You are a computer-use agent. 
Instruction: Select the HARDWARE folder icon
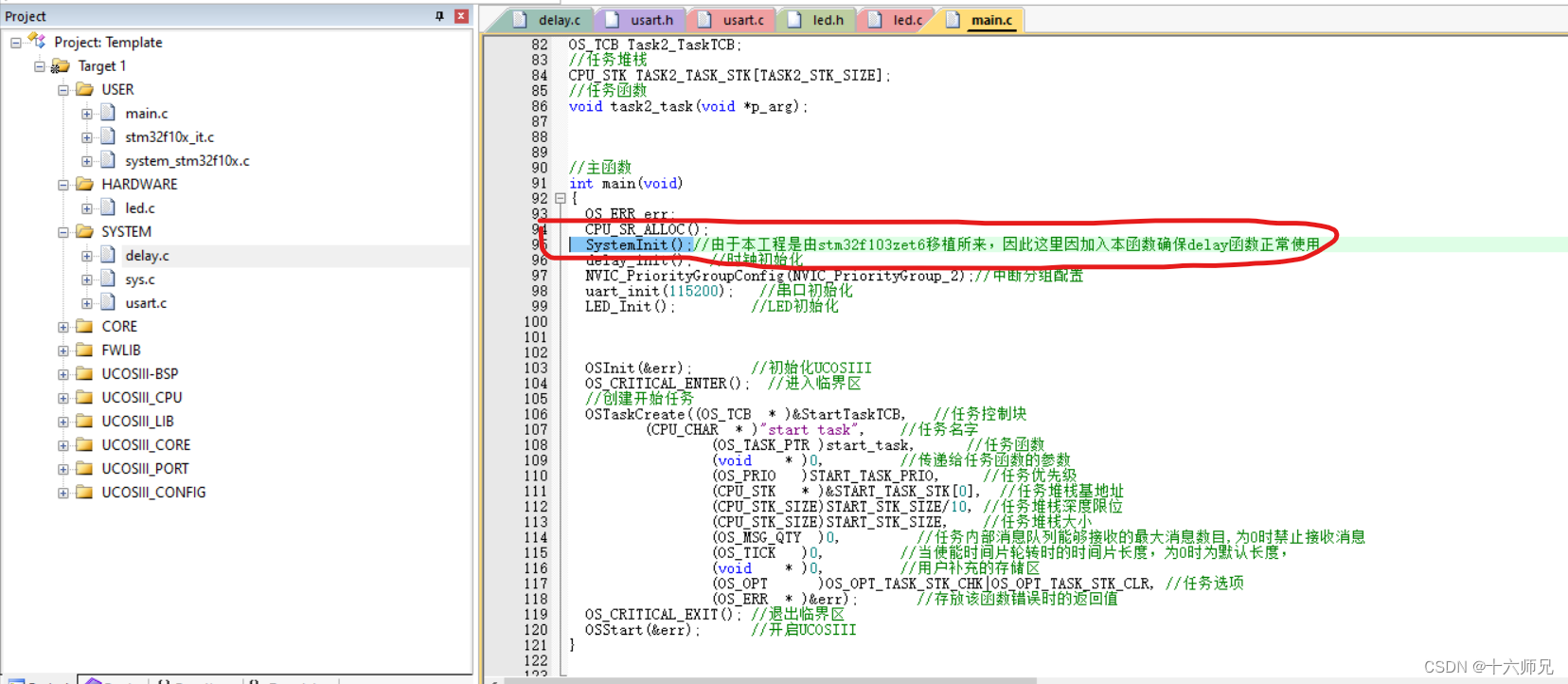coord(84,184)
